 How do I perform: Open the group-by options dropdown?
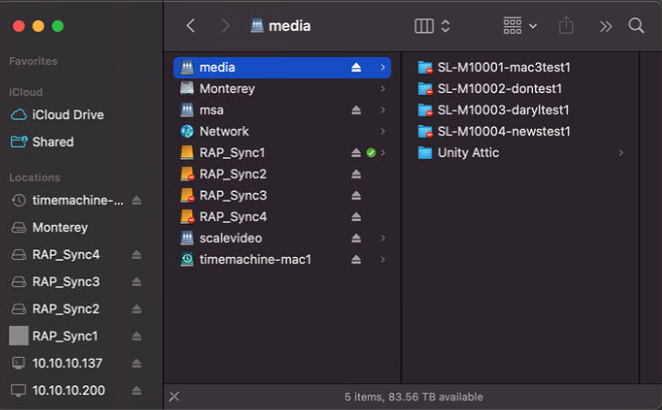(520, 26)
